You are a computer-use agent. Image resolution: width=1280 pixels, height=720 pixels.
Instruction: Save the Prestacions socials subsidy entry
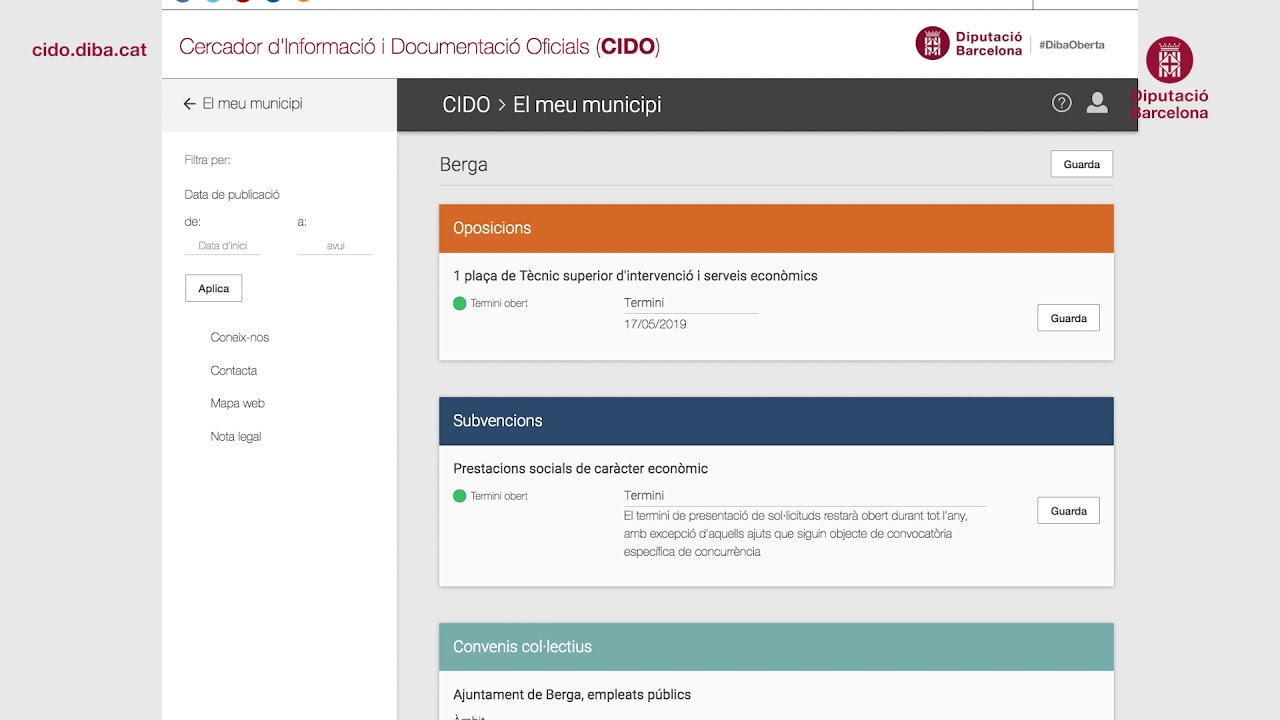(x=1068, y=511)
